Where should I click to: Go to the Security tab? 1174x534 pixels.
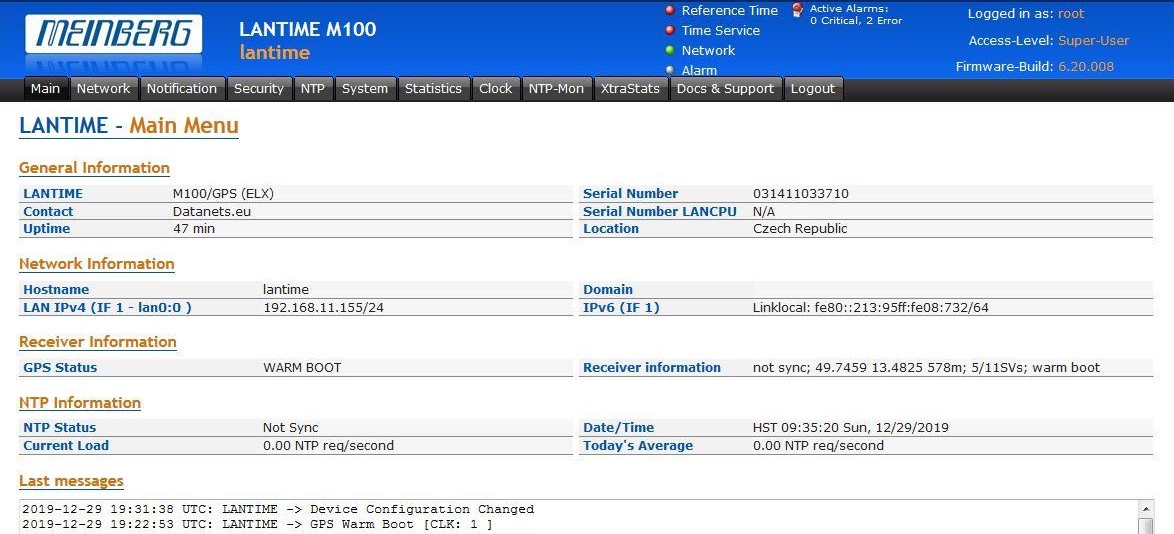tap(259, 88)
